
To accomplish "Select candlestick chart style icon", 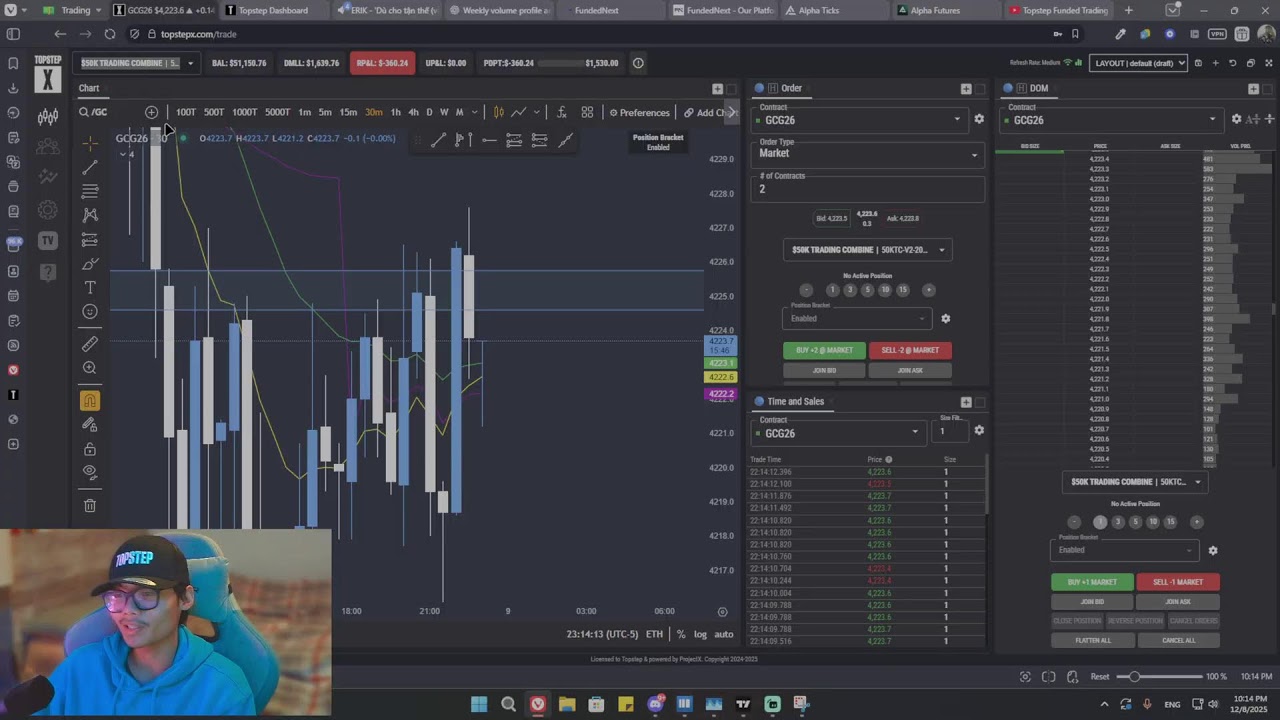I will [498, 112].
